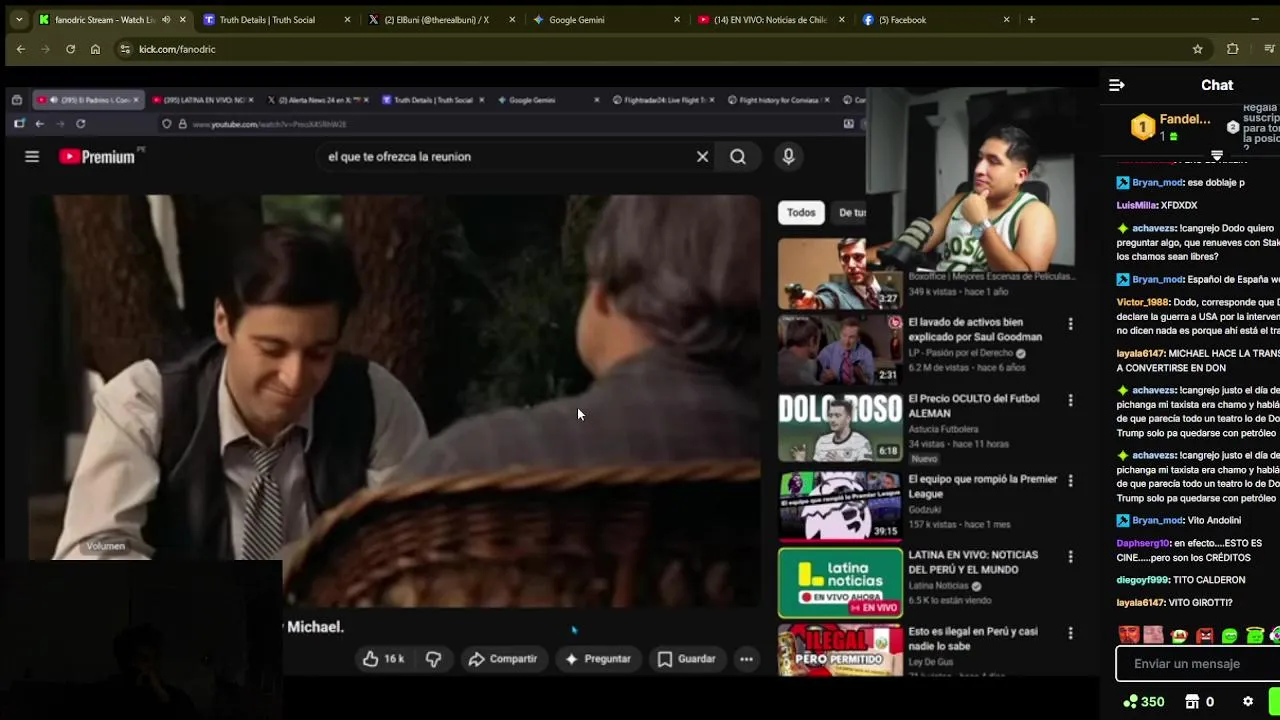Open options for El Precio OCULTO video
The image size is (1280, 720).
pyautogui.click(x=1070, y=400)
